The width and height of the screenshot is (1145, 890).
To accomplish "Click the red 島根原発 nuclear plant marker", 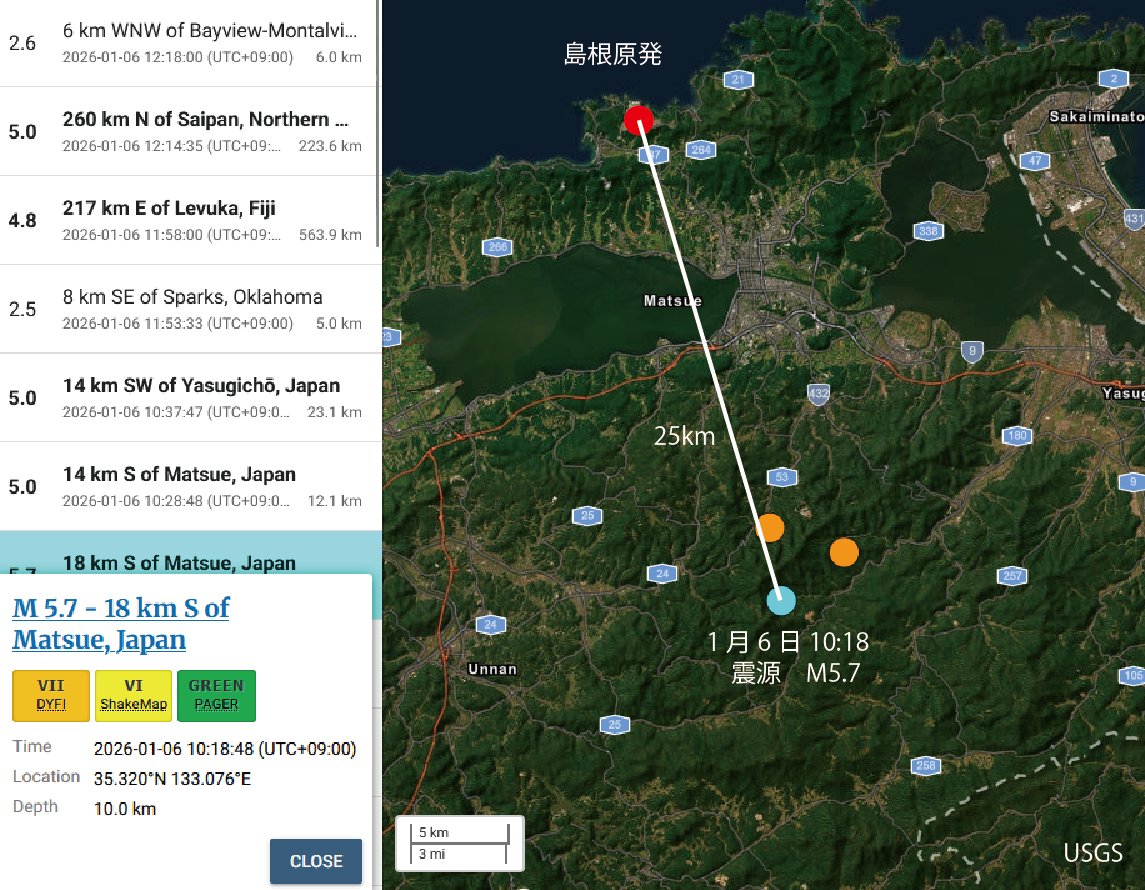I will click(x=640, y=120).
